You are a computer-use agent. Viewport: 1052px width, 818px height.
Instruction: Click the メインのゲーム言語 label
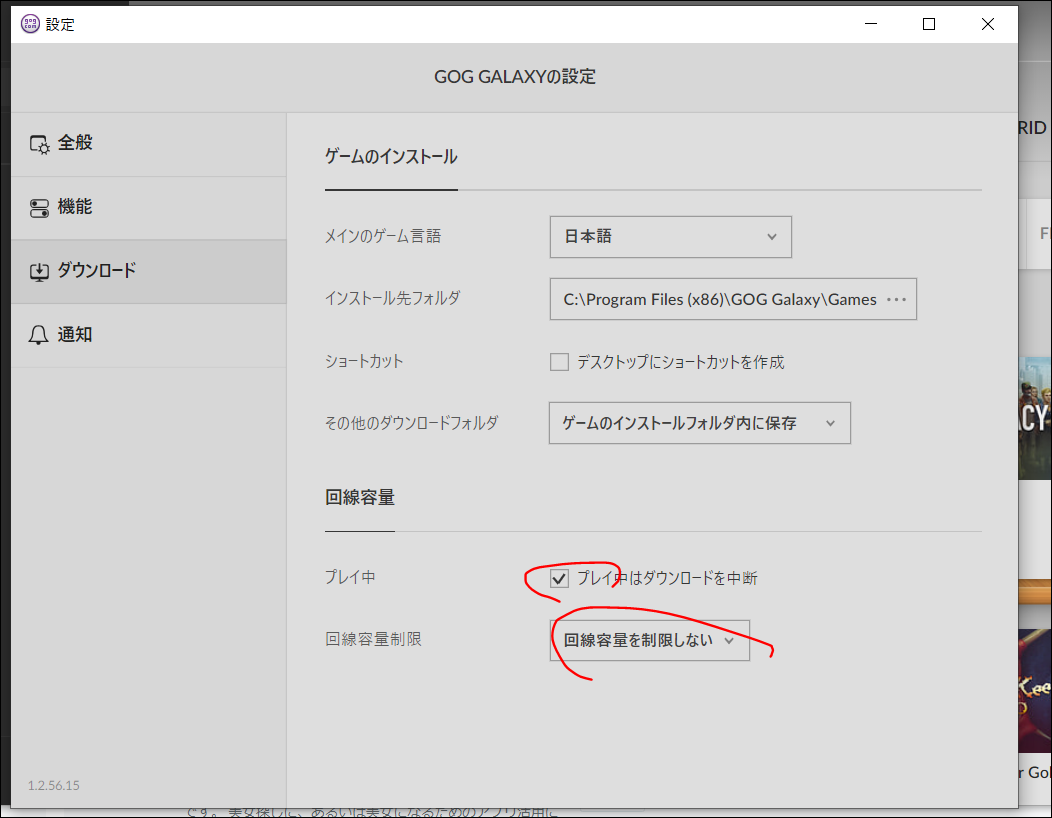click(383, 236)
